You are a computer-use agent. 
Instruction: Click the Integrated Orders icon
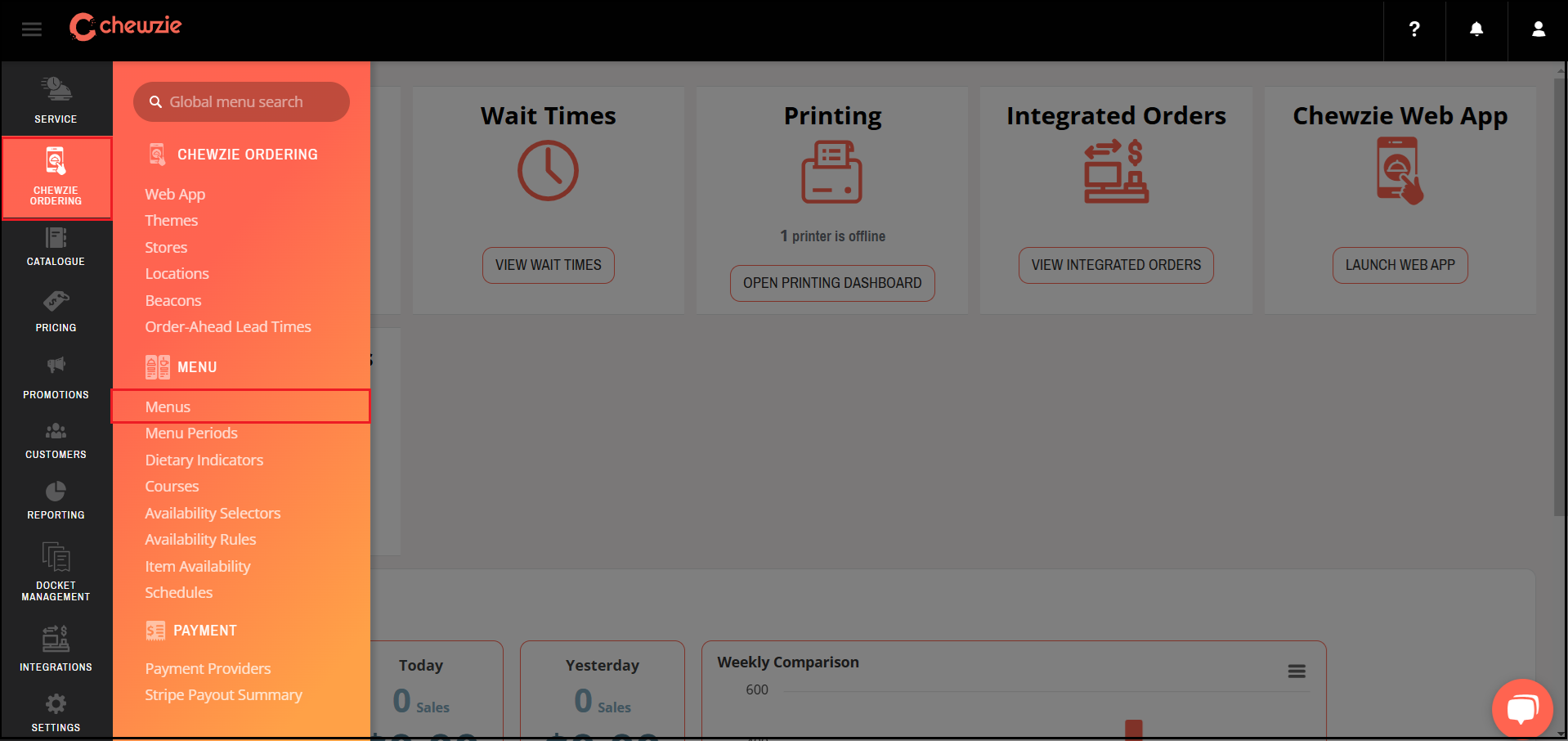pyautogui.click(x=1116, y=171)
